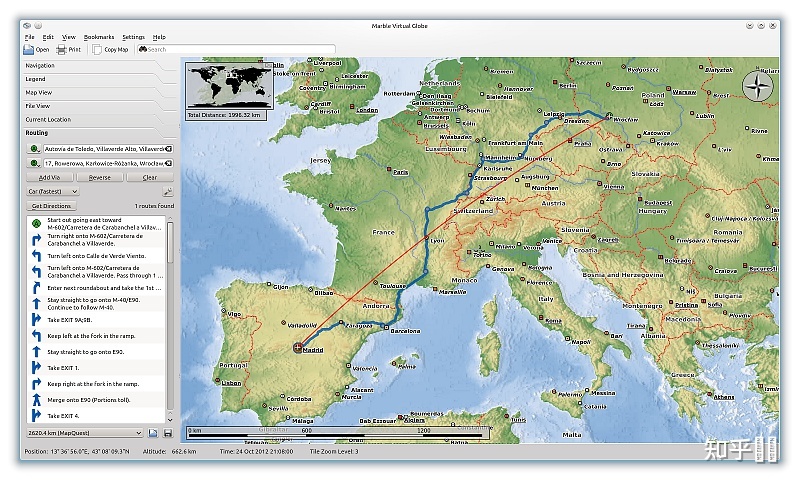Click the '1 routes found' text
Screen dimensions: 800x480
pos(154,206)
